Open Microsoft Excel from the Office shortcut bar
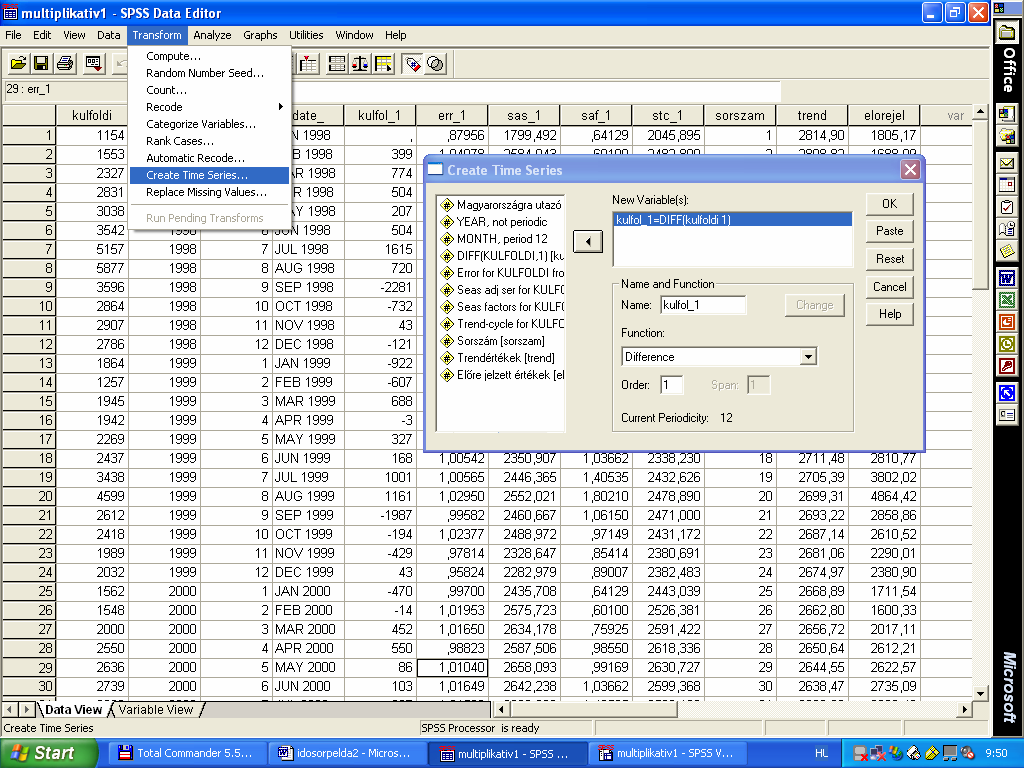 click(x=1007, y=300)
